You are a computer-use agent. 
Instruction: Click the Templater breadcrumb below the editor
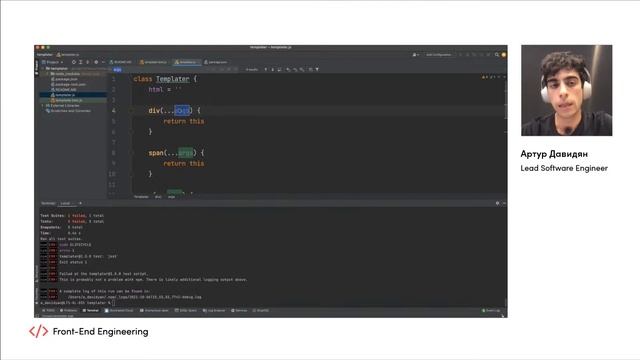141,197
